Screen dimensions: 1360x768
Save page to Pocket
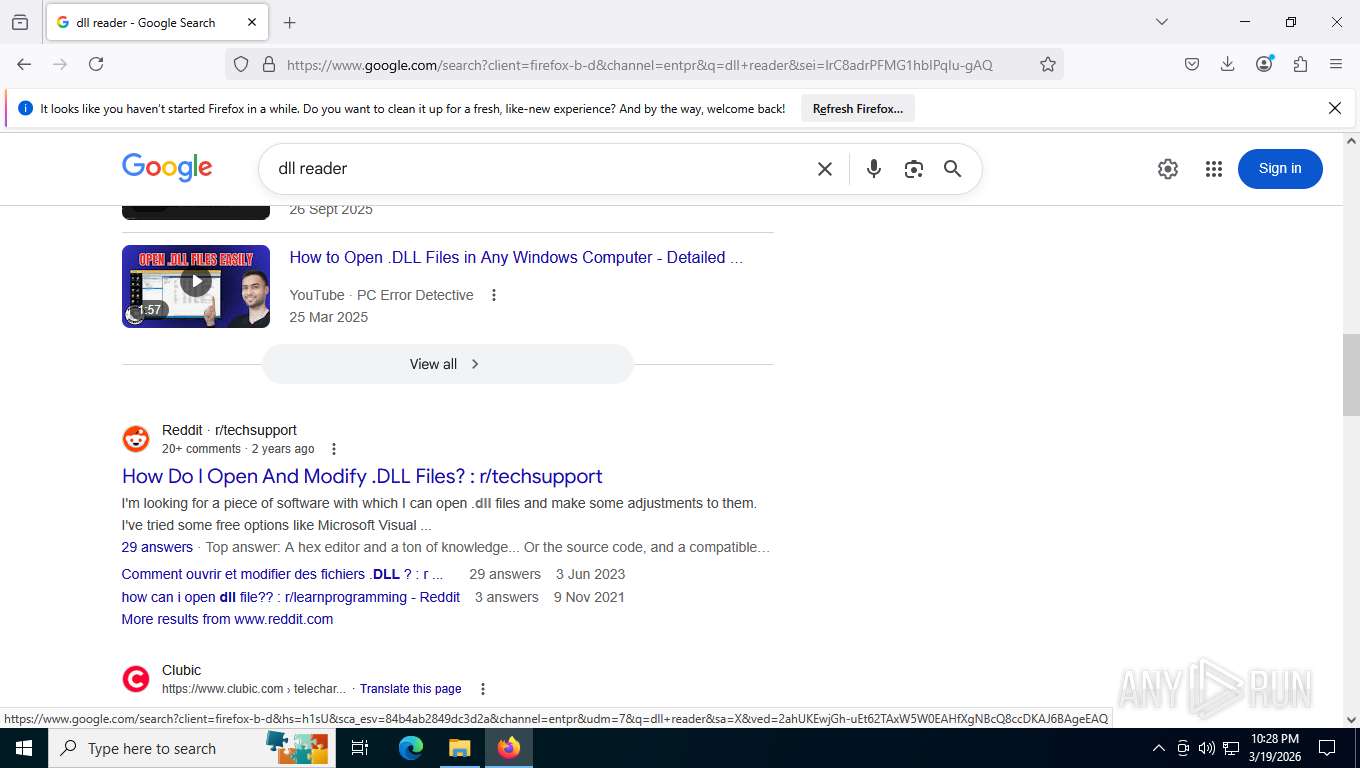click(x=1192, y=64)
